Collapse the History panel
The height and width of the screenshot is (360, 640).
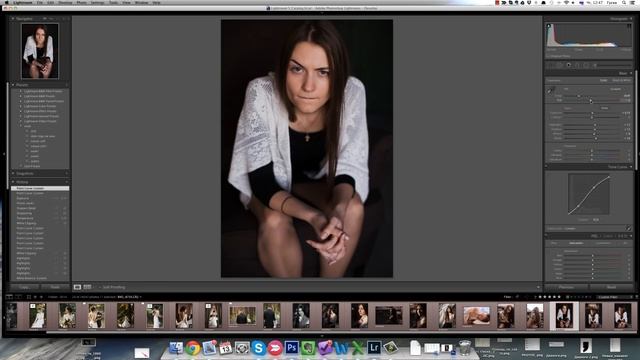click(13, 182)
